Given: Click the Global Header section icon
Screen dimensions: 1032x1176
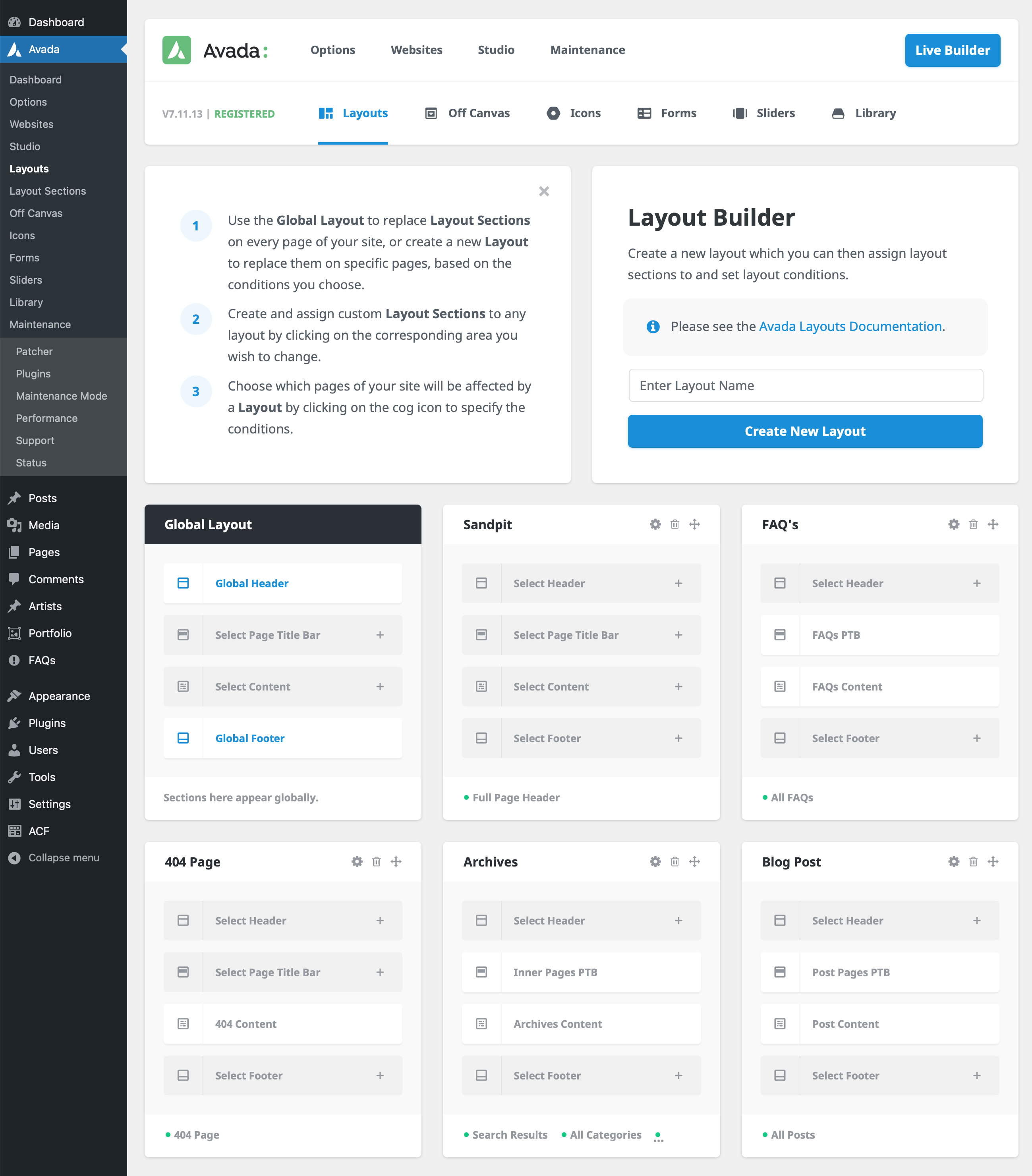Looking at the screenshot, I should 183,583.
